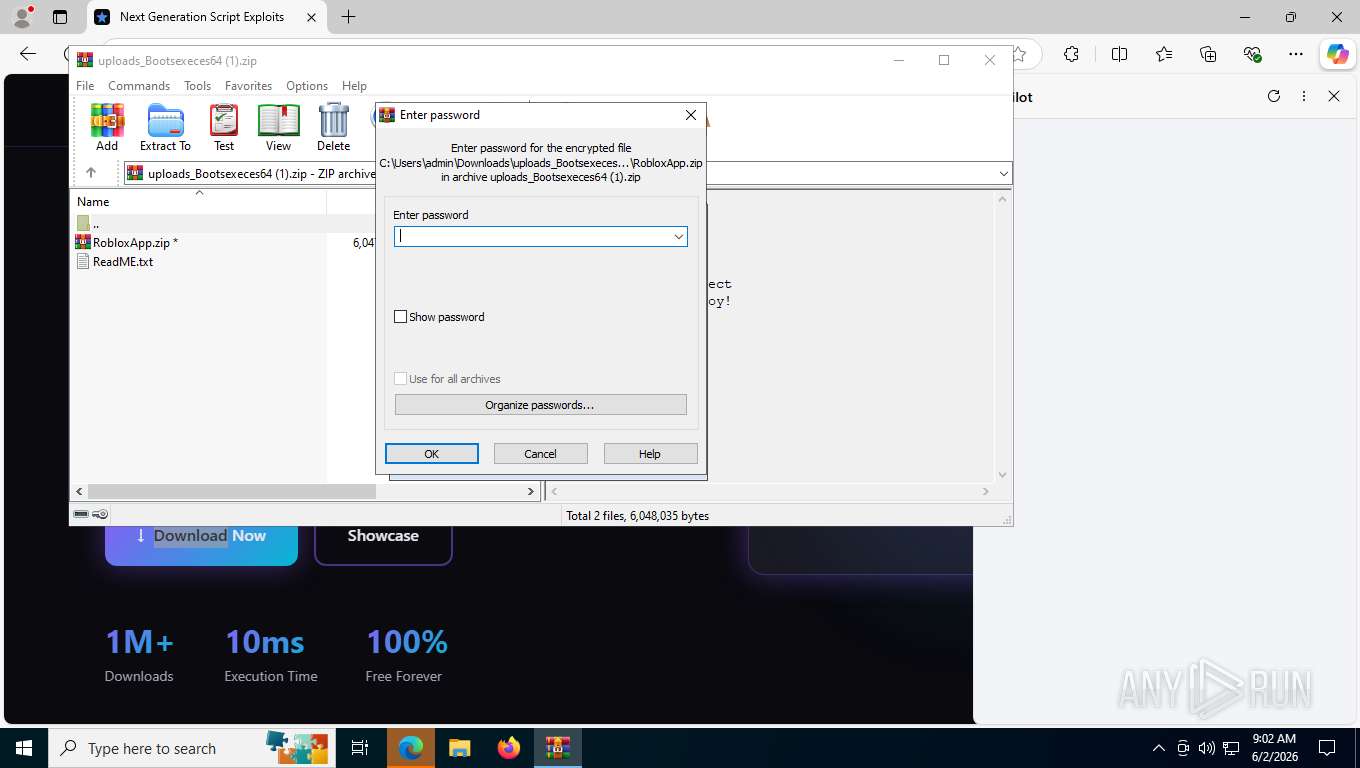Click the drive icon in WinRAR status bar
Screen dimensions: 1360x768
pyautogui.click(x=81, y=514)
